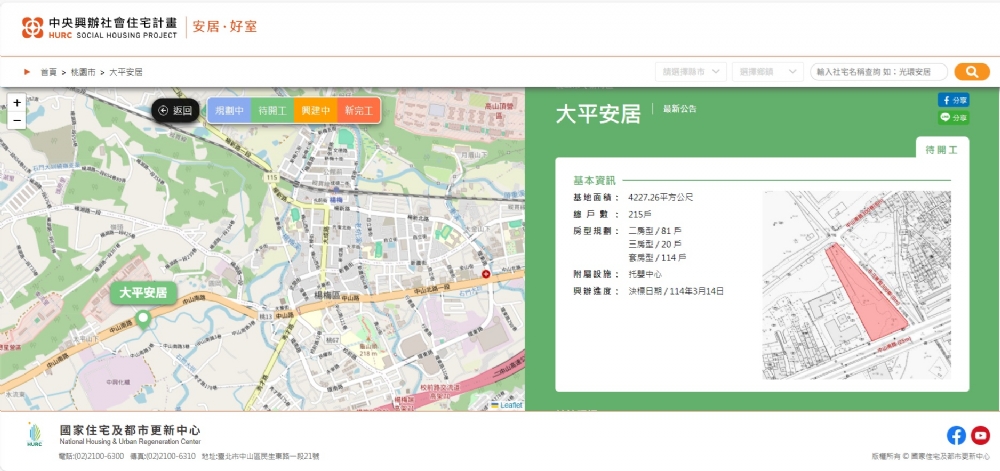Screen dimensions: 1000x471
Task: Click the 二房型 / 81 戶 entry
Action: click(655, 231)
